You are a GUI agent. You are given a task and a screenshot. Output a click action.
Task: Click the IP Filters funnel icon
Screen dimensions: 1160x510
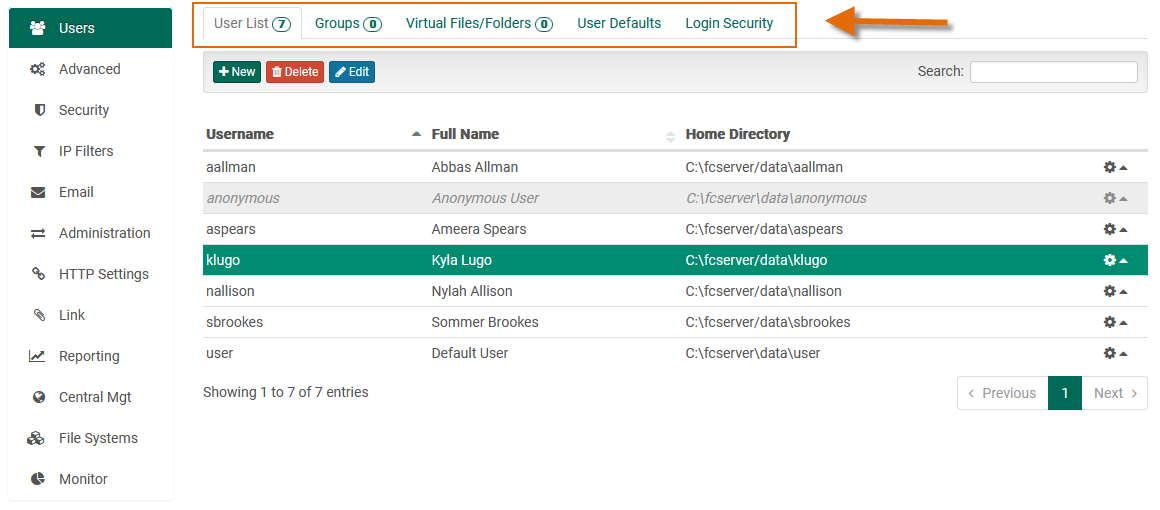pos(39,151)
